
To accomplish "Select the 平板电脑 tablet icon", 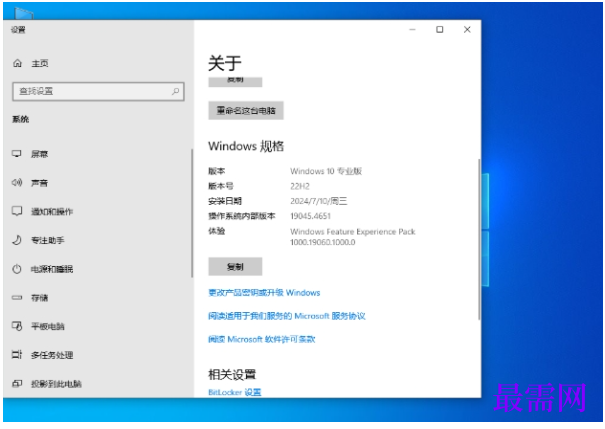I will point(17,326).
